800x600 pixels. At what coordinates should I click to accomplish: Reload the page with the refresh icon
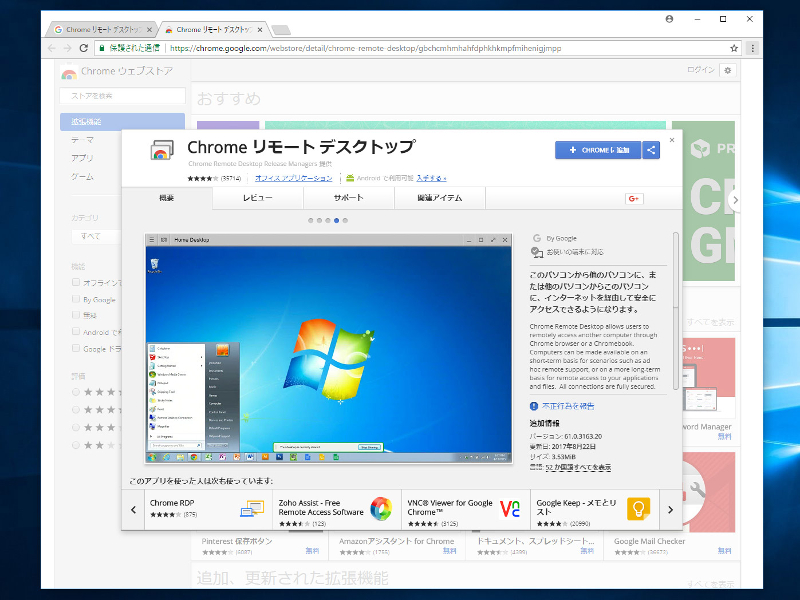coord(84,48)
